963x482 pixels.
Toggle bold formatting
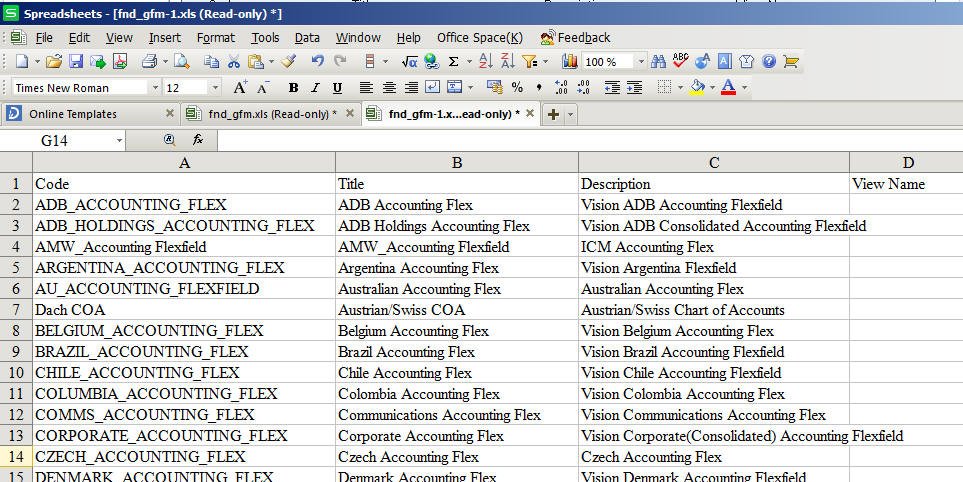click(x=294, y=88)
